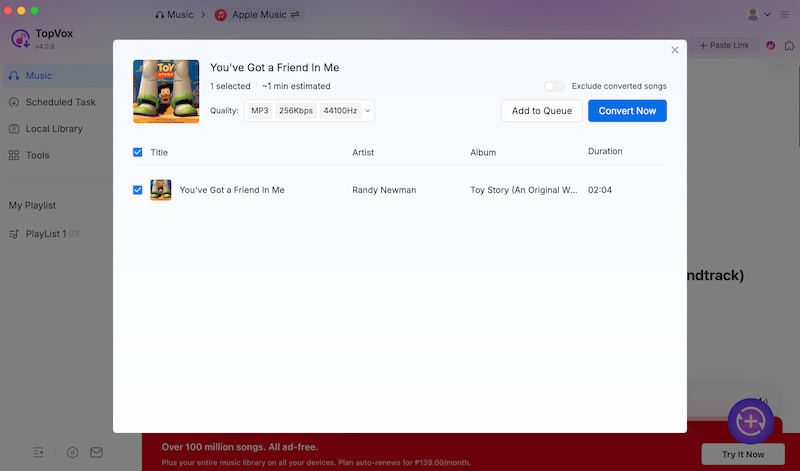Click the MP3 format tag

(x=260, y=111)
